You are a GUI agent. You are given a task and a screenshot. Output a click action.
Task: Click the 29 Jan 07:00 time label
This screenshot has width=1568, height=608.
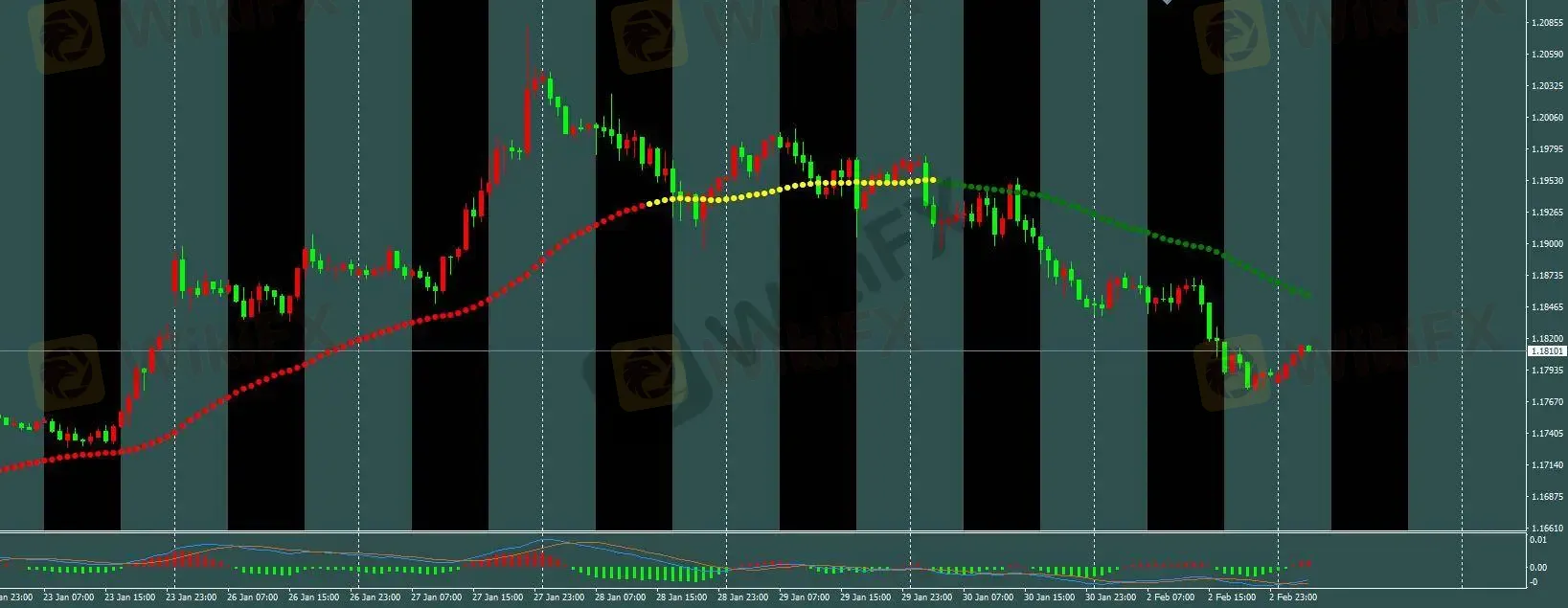tap(805, 597)
